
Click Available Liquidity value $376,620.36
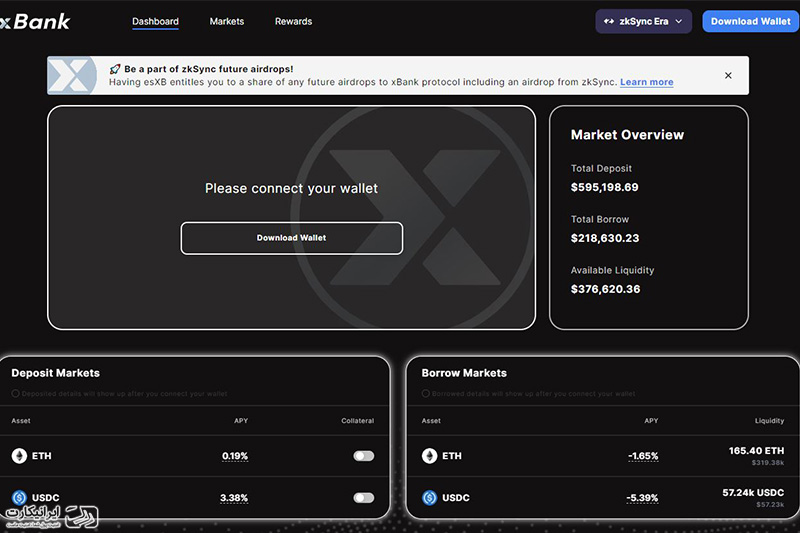(606, 289)
